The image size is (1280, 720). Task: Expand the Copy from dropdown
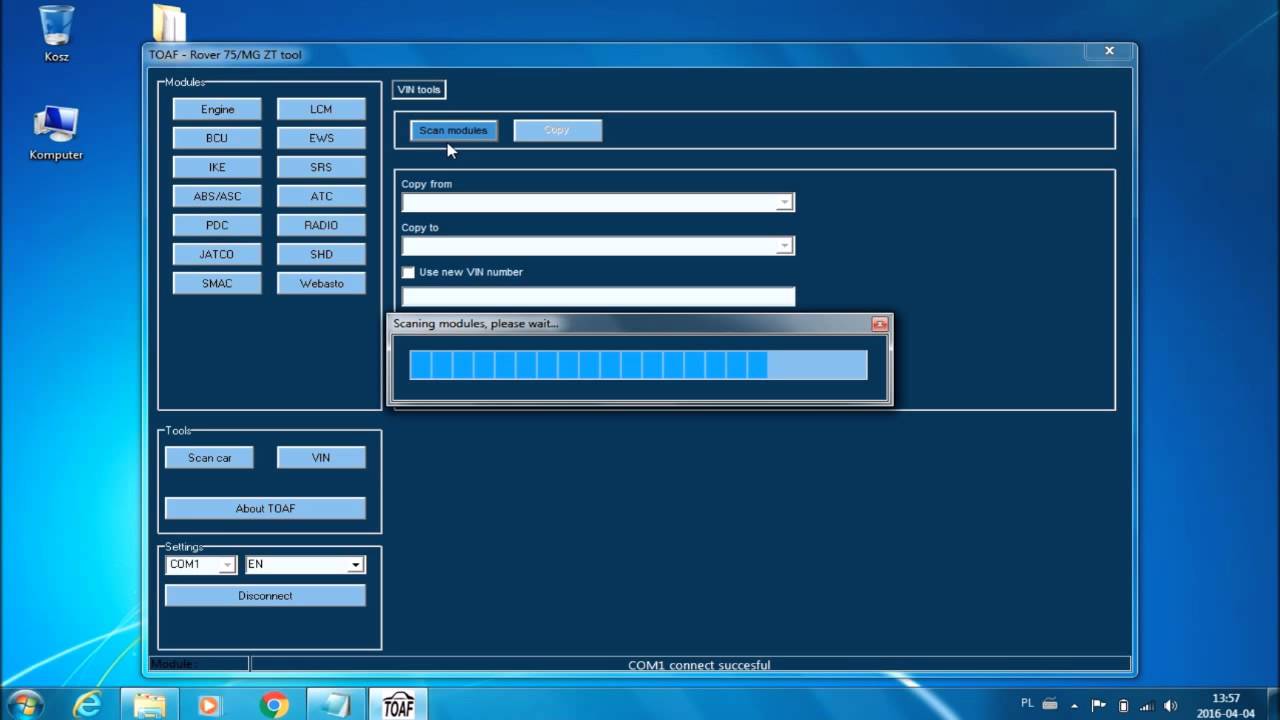pyautogui.click(x=785, y=203)
